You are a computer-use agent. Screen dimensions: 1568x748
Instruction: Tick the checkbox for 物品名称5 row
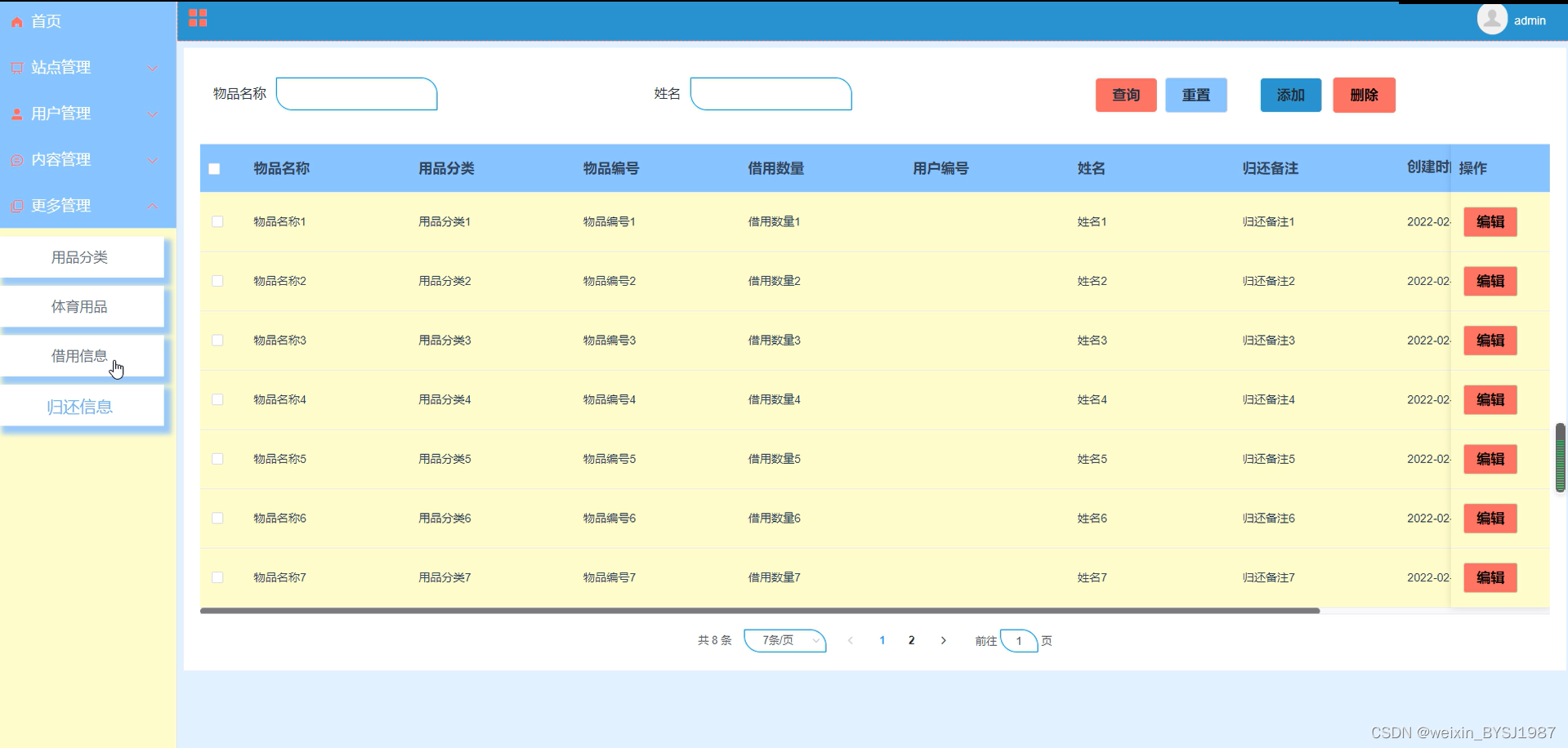coord(217,459)
